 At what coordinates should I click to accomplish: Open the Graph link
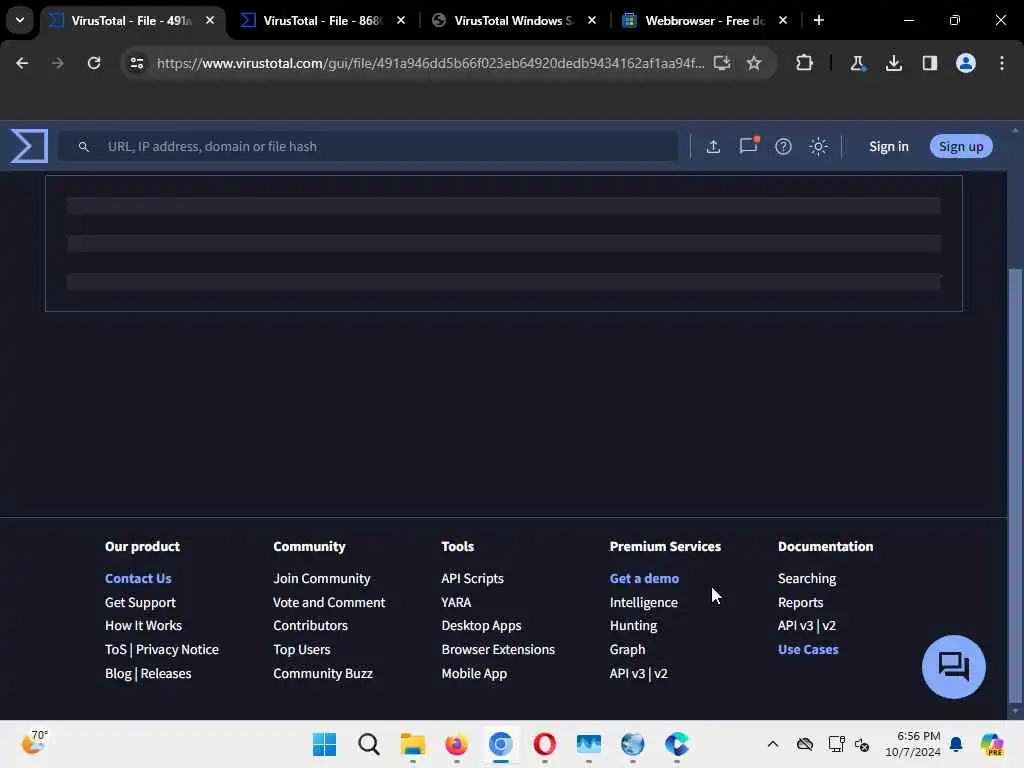627,649
